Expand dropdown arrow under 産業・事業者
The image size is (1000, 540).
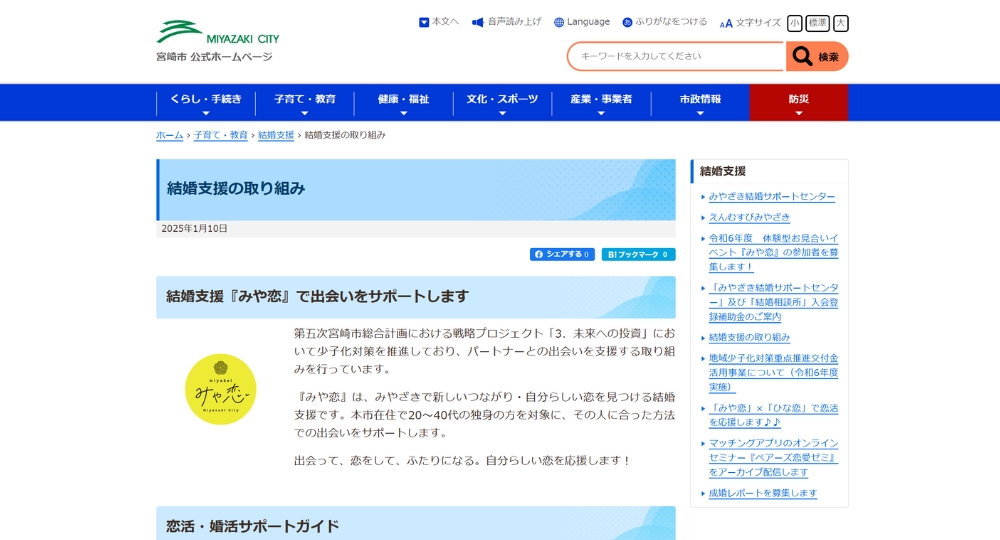point(601,113)
